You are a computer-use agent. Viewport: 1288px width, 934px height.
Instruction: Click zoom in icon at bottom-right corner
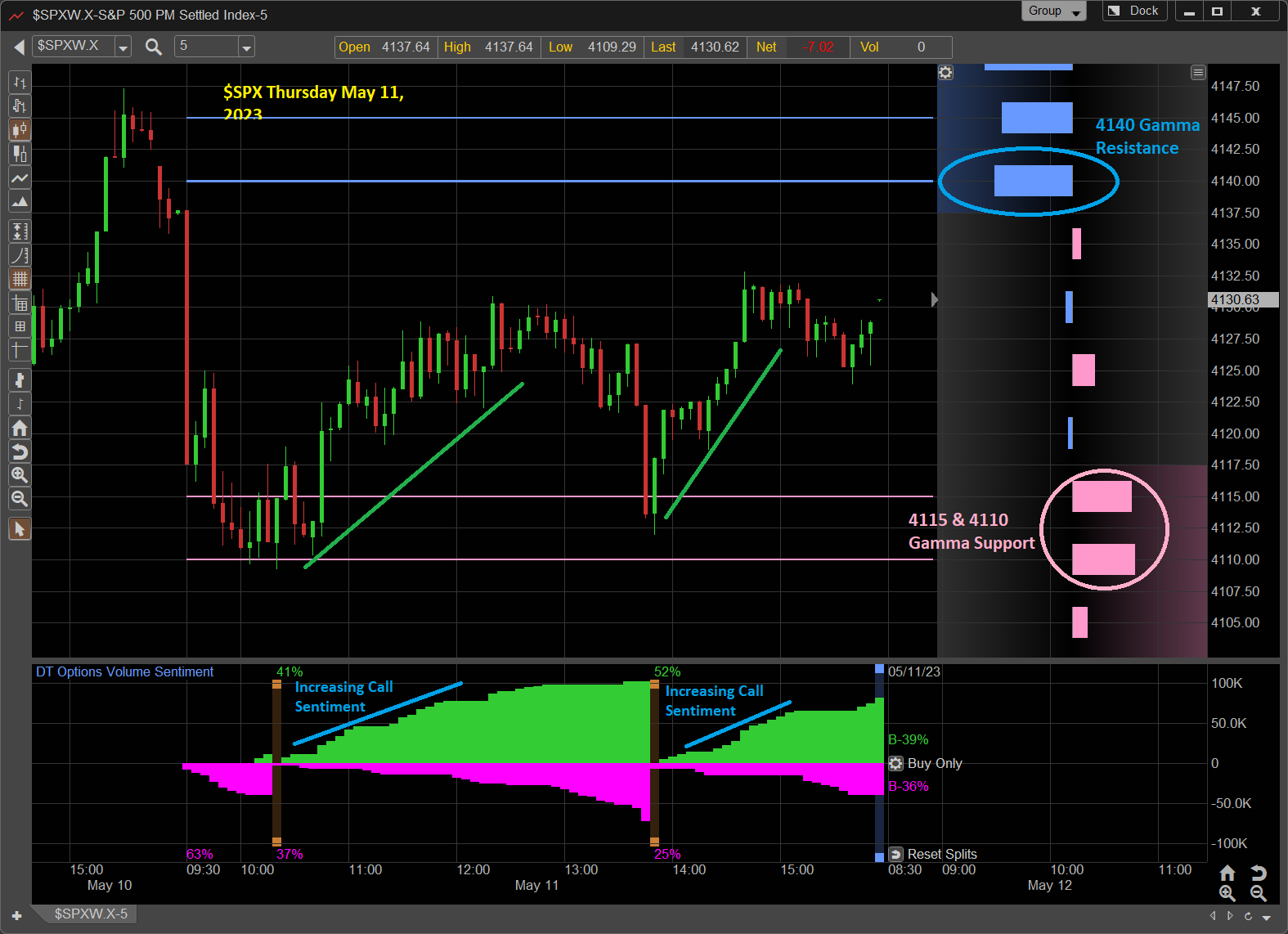[x=1227, y=894]
